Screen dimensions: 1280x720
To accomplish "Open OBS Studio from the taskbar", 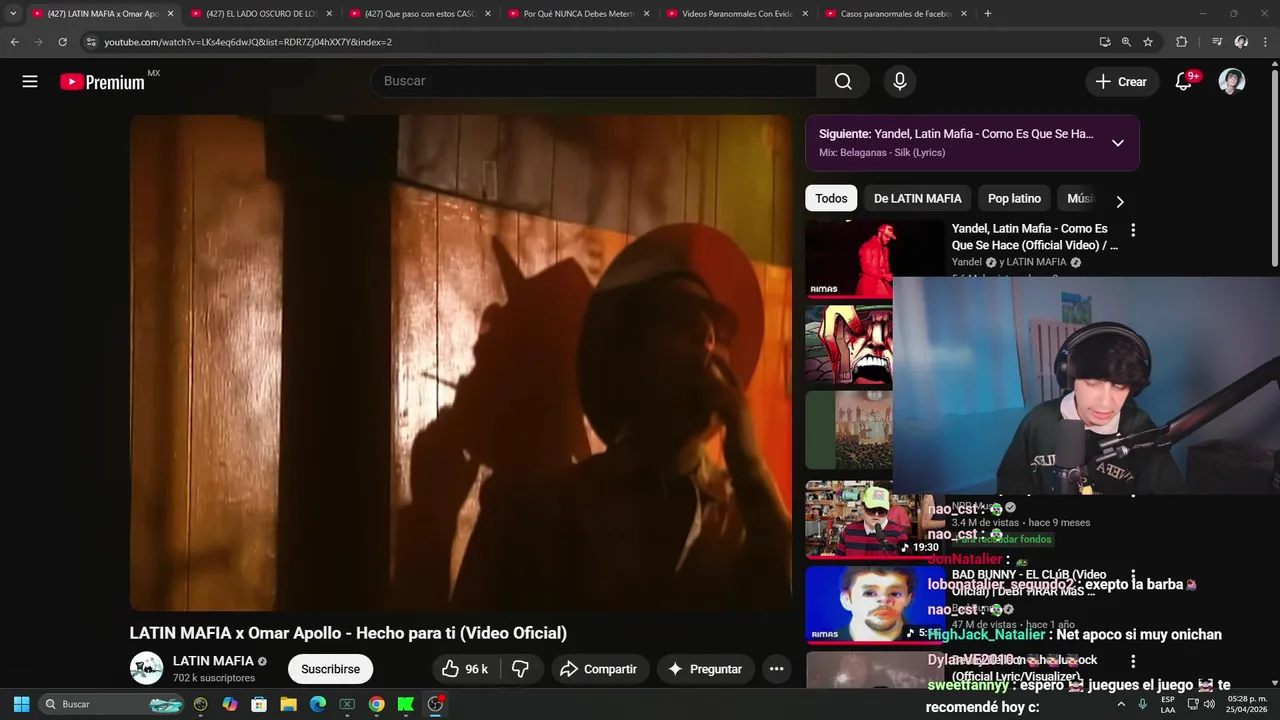I will pyautogui.click(x=435, y=704).
